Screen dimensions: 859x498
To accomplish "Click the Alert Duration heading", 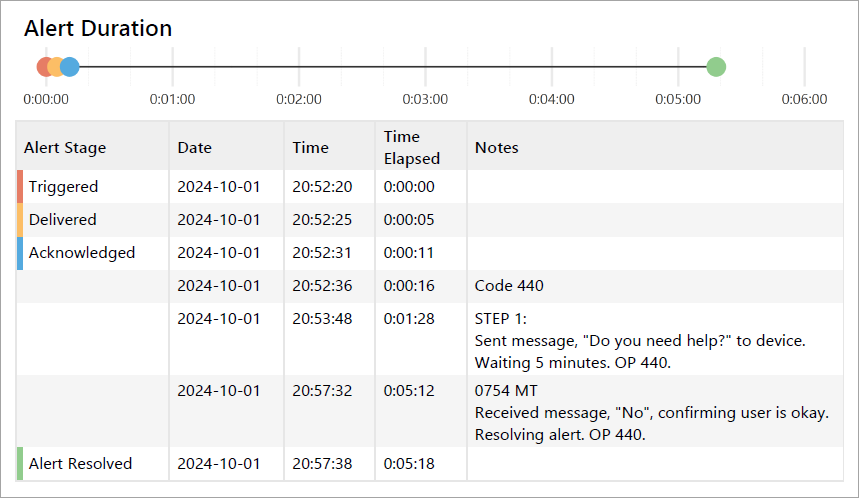I will (x=98, y=28).
